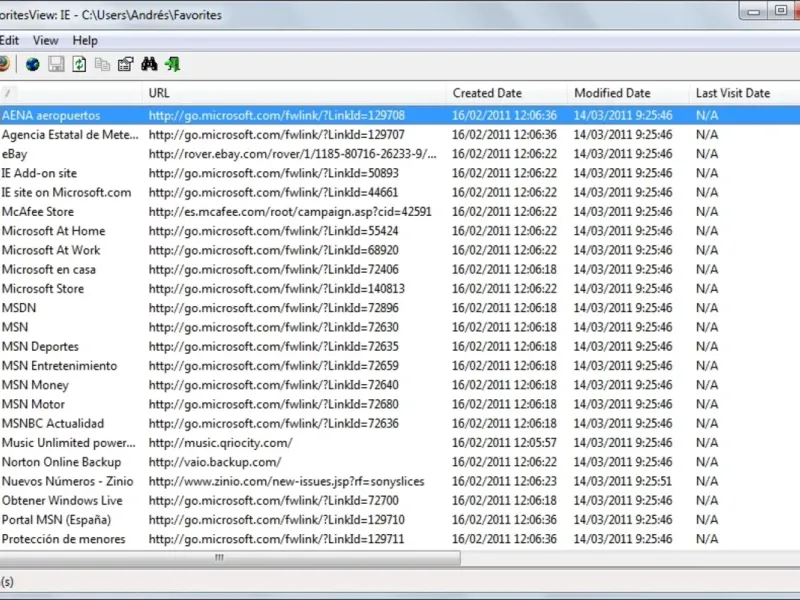
Task: Select the Music Unlimited power... entry
Action: tap(69, 443)
